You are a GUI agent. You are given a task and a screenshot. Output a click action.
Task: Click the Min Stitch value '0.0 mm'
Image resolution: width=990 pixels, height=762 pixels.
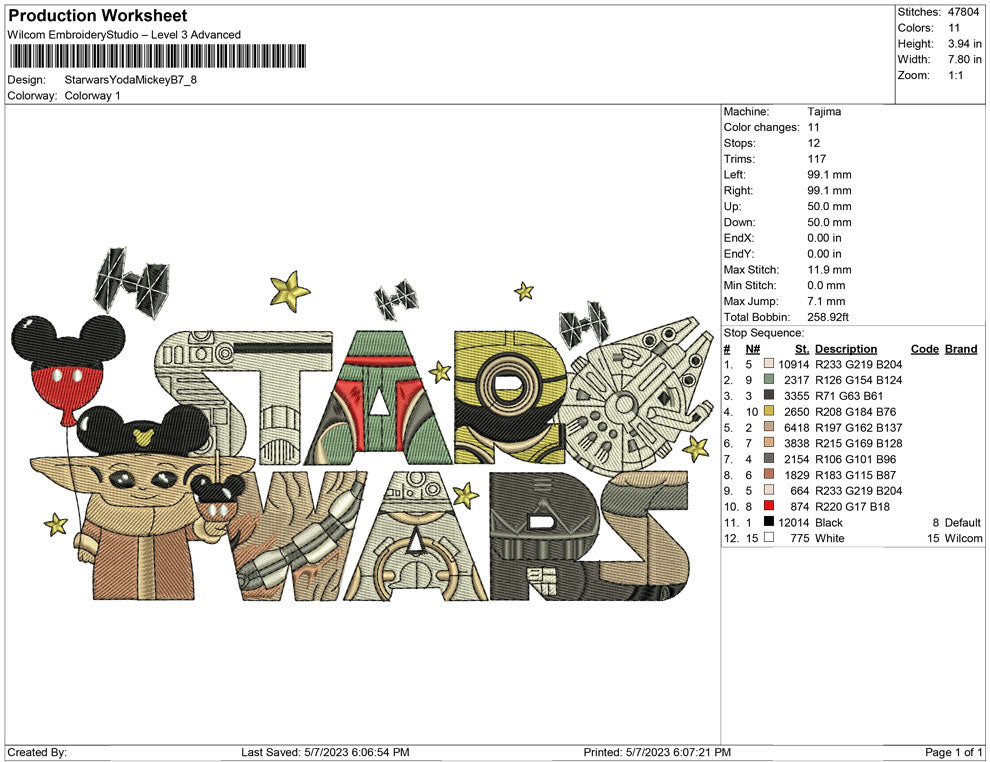[x=826, y=285]
